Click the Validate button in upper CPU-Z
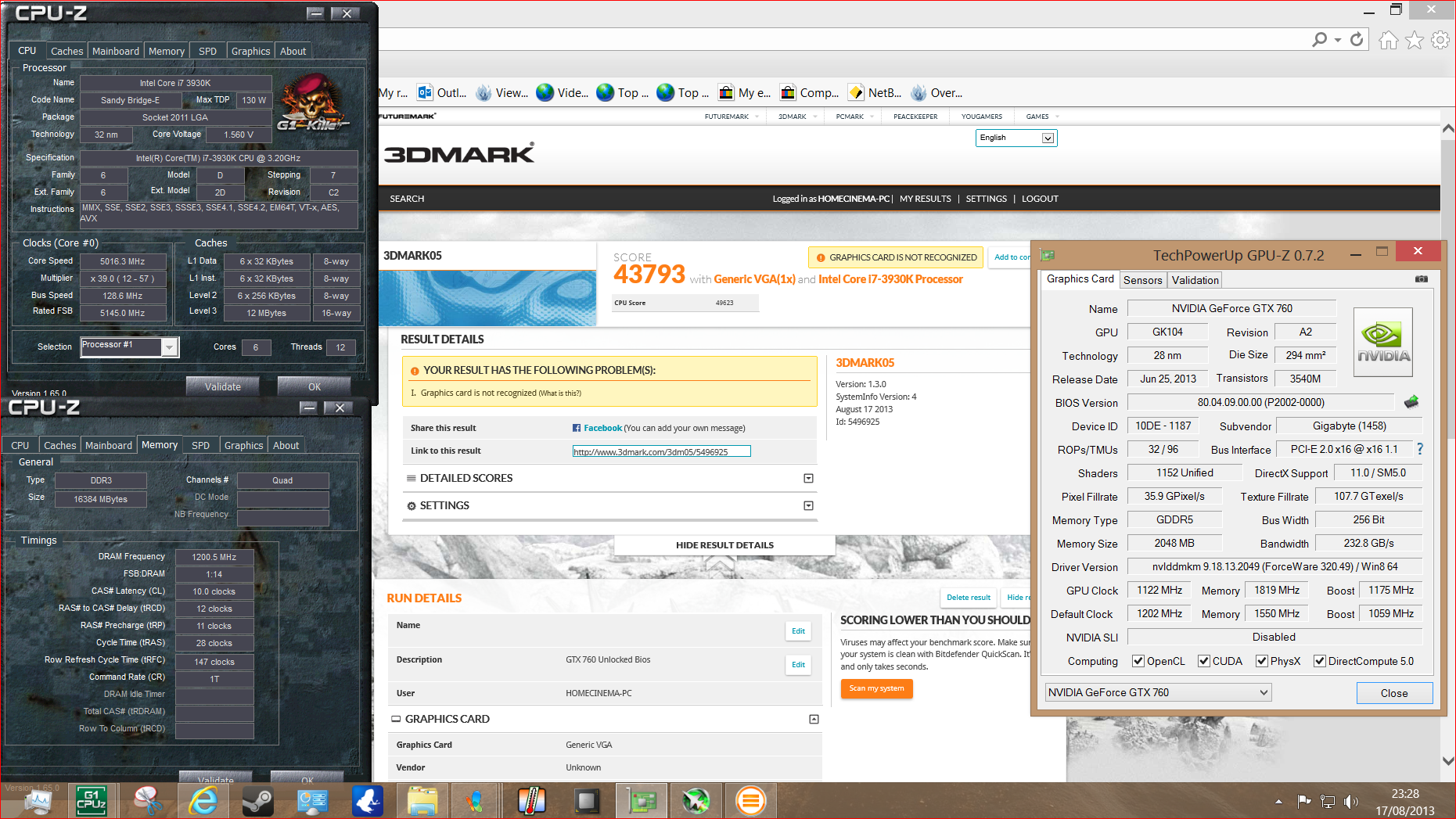The image size is (1456, 819). (223, 386)
